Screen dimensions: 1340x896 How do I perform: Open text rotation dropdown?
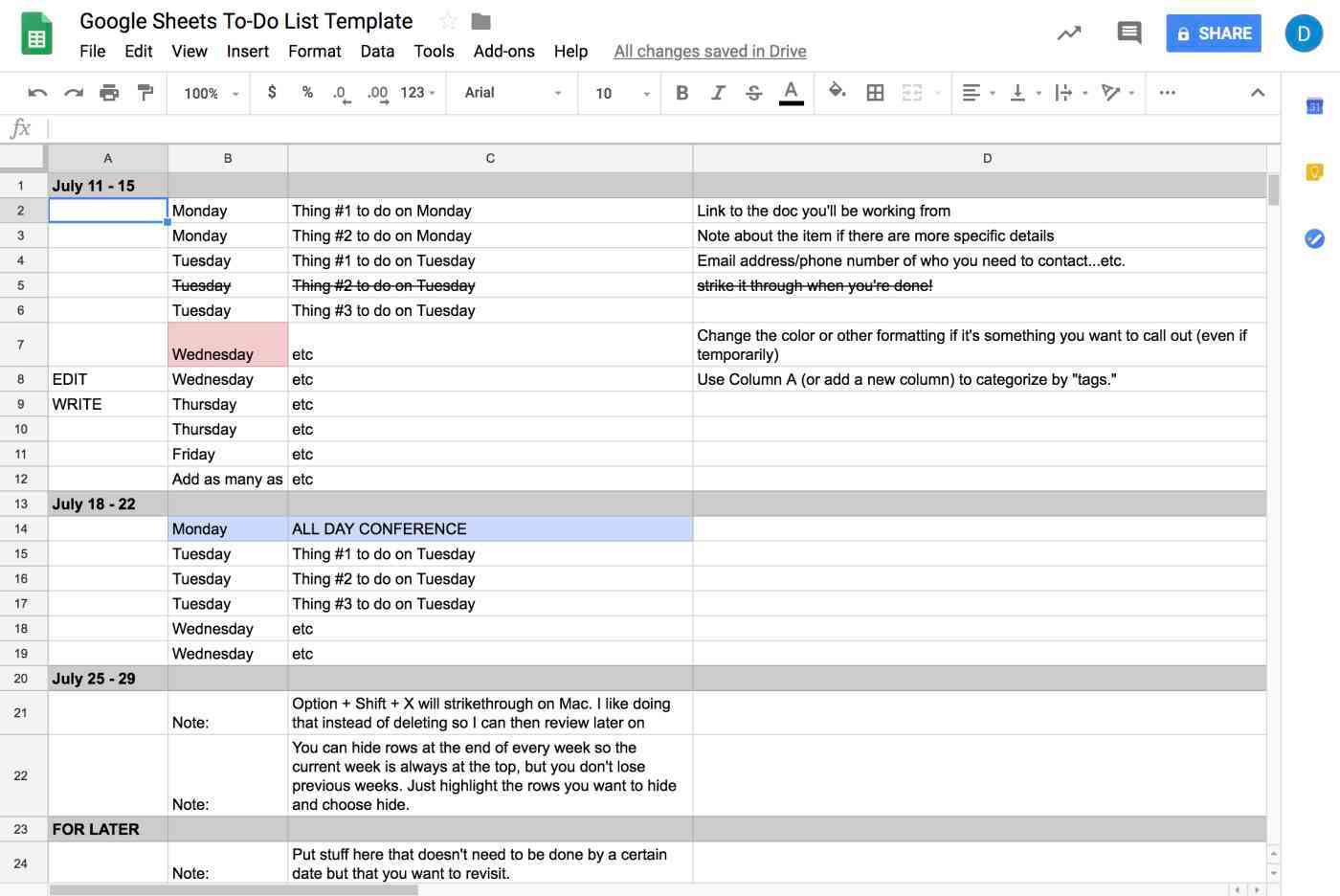(x=1117, y=93)
